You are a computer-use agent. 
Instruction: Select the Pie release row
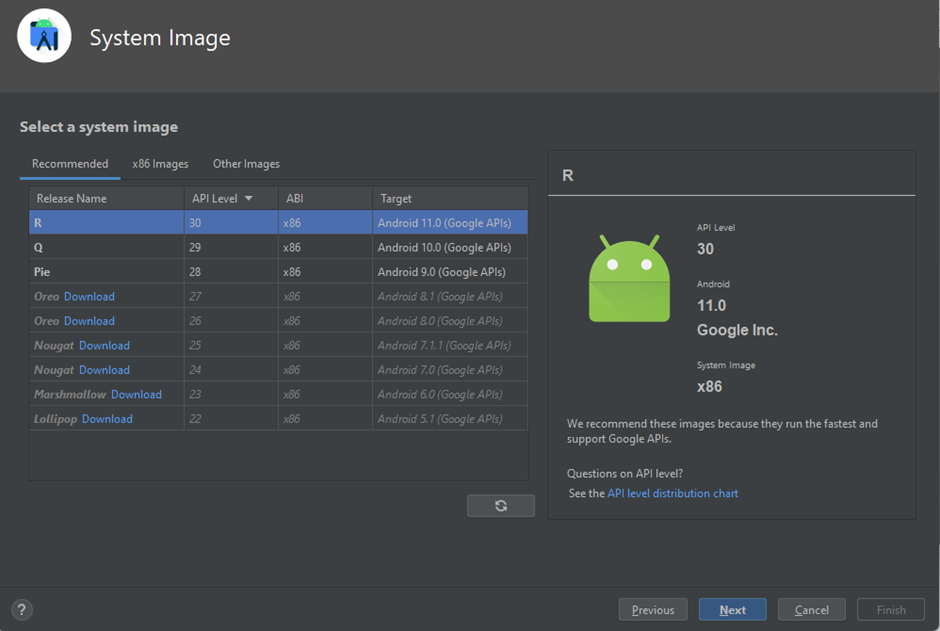278,271
